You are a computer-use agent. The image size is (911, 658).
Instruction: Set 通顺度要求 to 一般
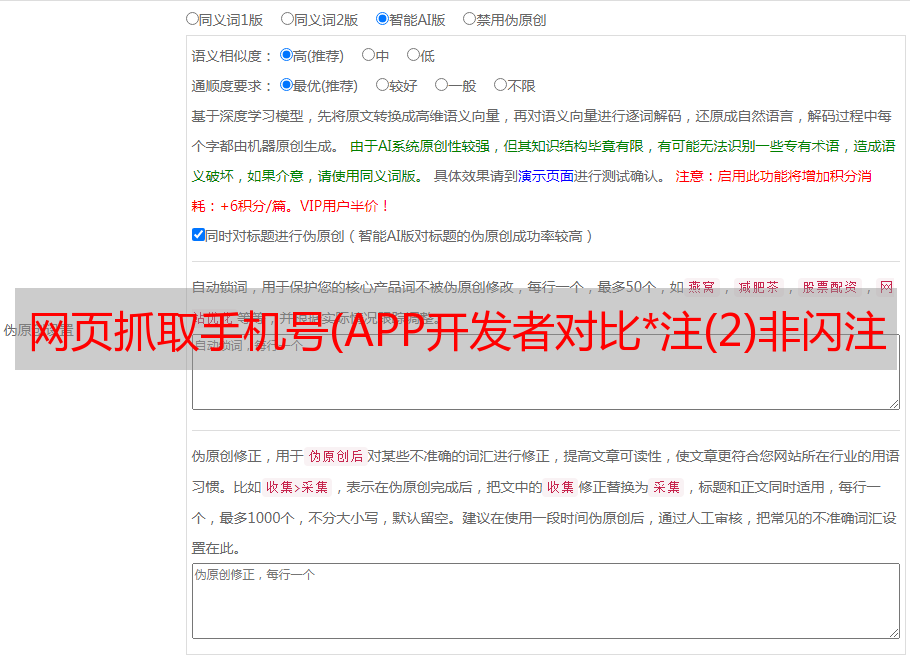click(442, 85)
